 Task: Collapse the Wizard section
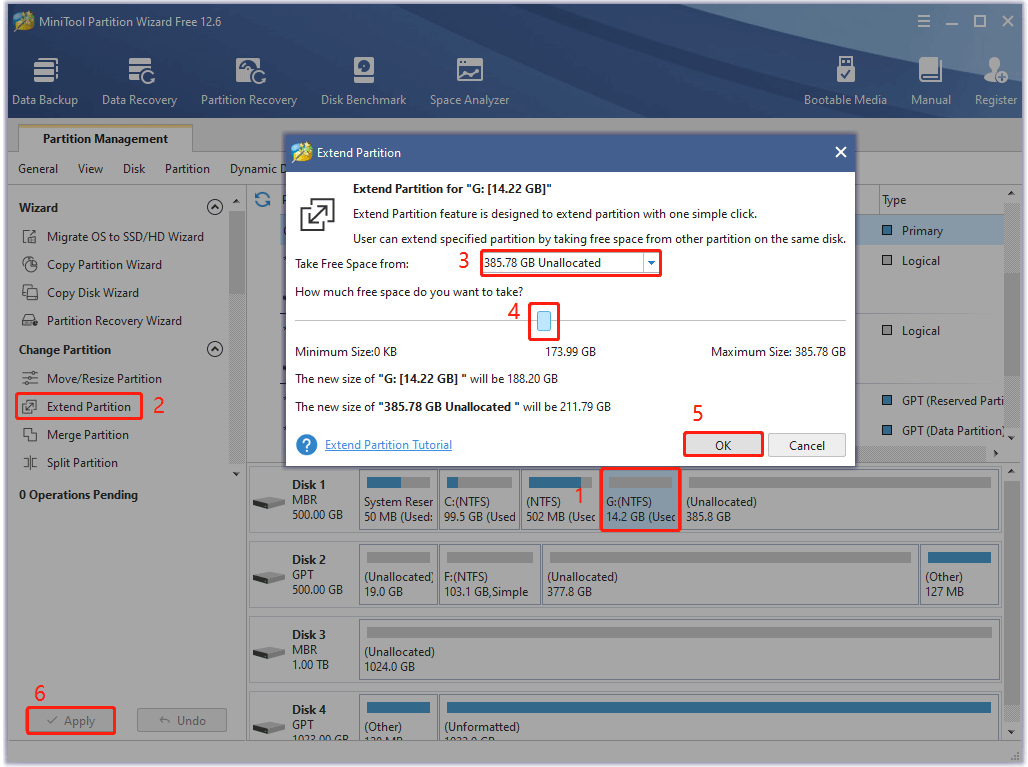coord(214,207)
